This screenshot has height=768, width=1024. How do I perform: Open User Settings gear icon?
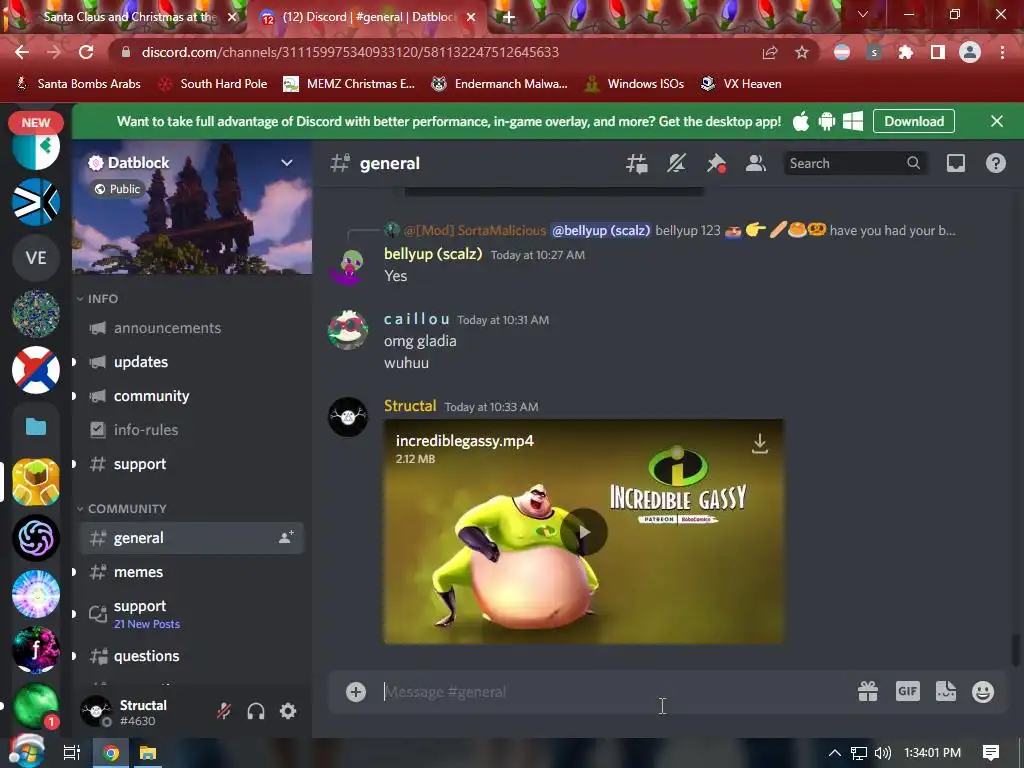288,711
